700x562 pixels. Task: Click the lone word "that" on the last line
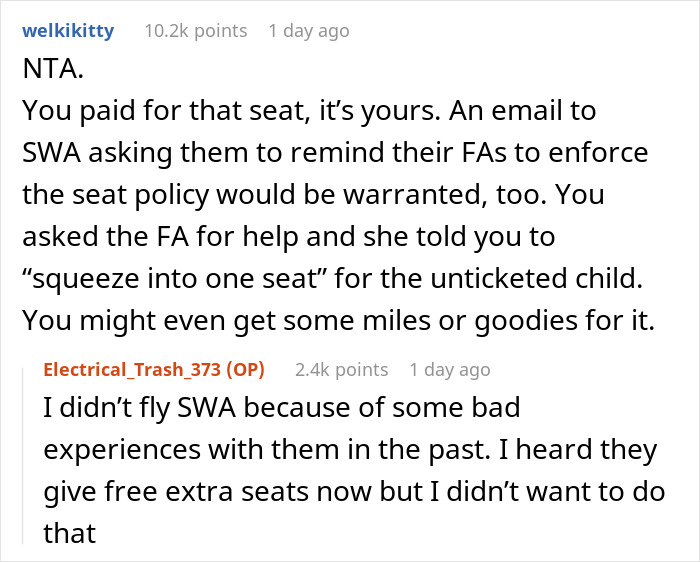tap(69, 532)
